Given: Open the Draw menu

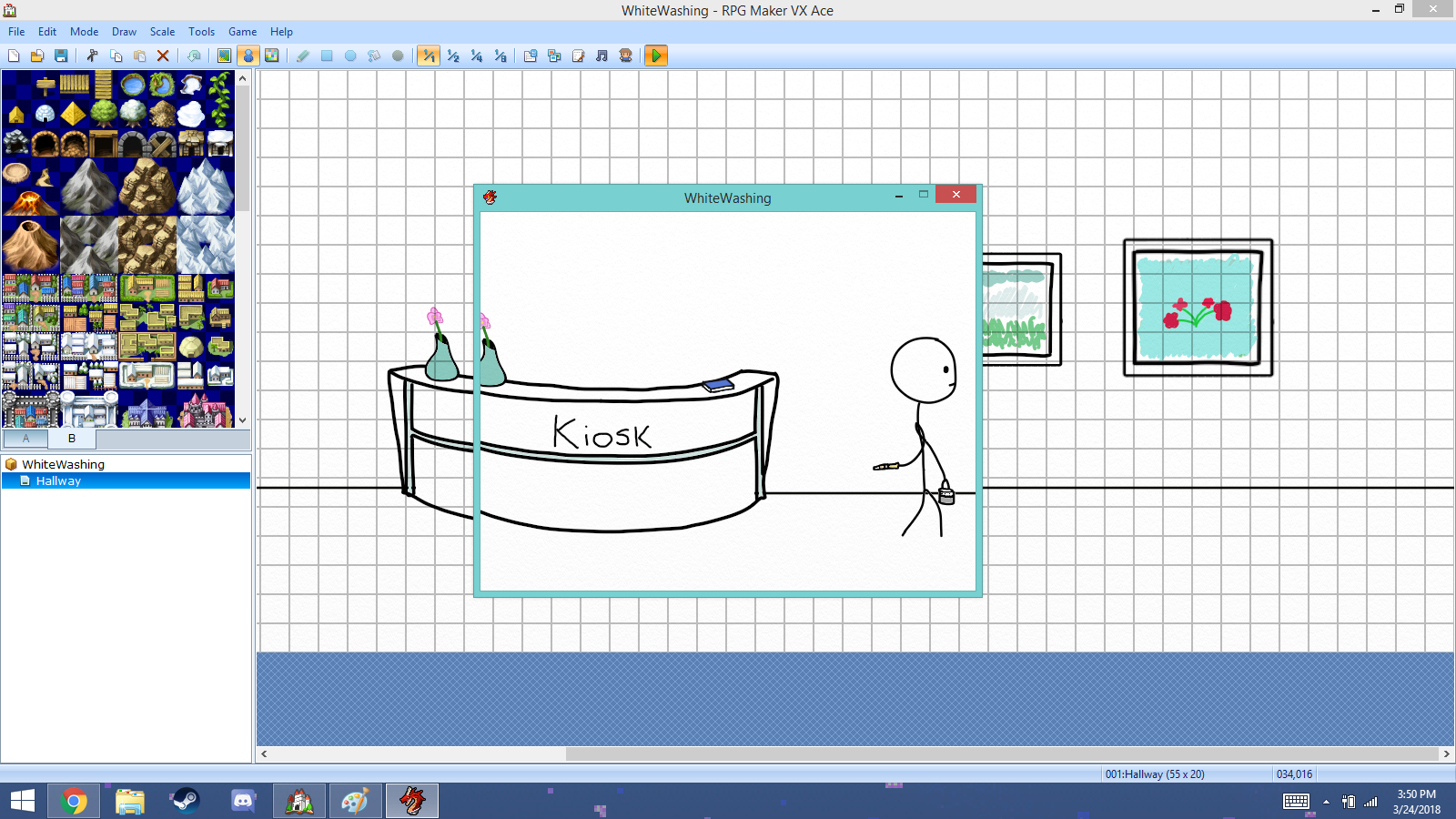Looking at the screenshot, I should coord(124,32).
